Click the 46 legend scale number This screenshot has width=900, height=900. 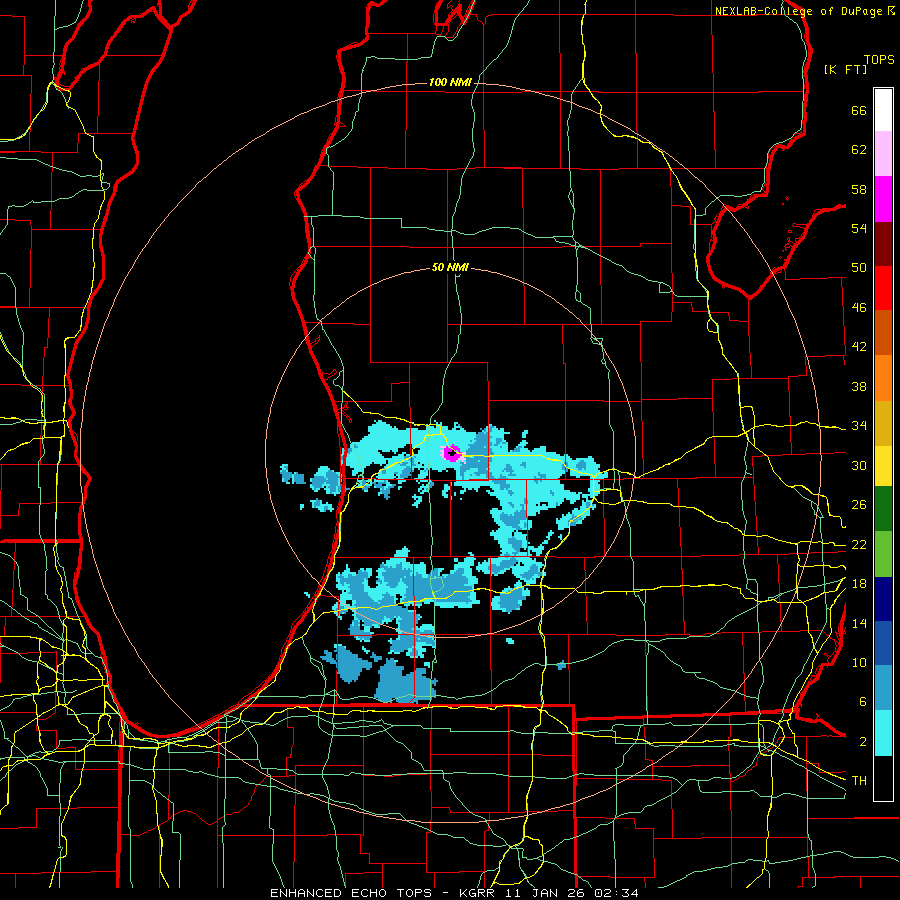(x=859, y=308)
